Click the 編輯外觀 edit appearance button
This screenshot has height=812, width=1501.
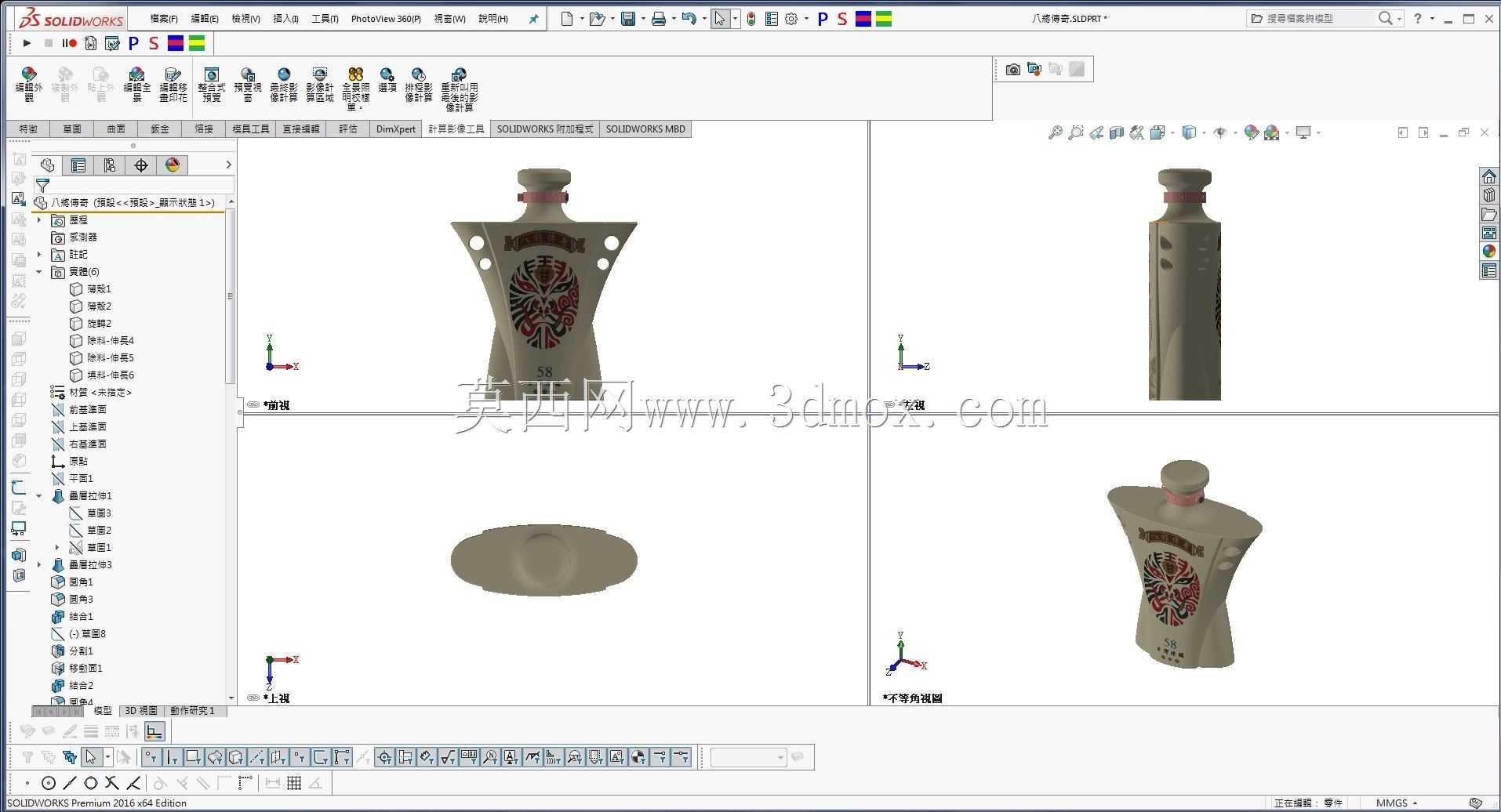[x=29, y=85]
